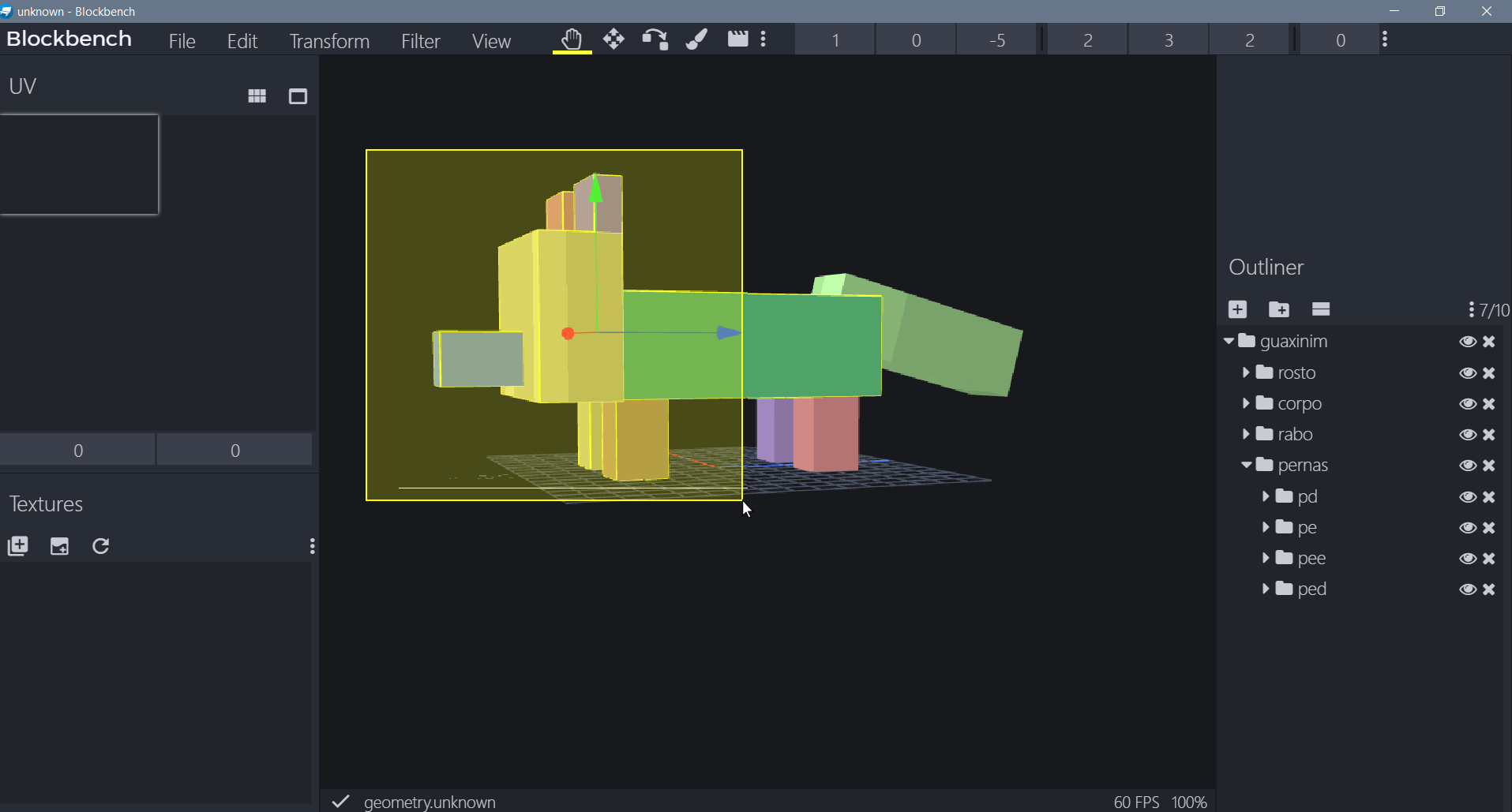The width and height of the screenshot is (1512, 812).
Task: Open the Transform menu
Action: (x=329, y=40)
